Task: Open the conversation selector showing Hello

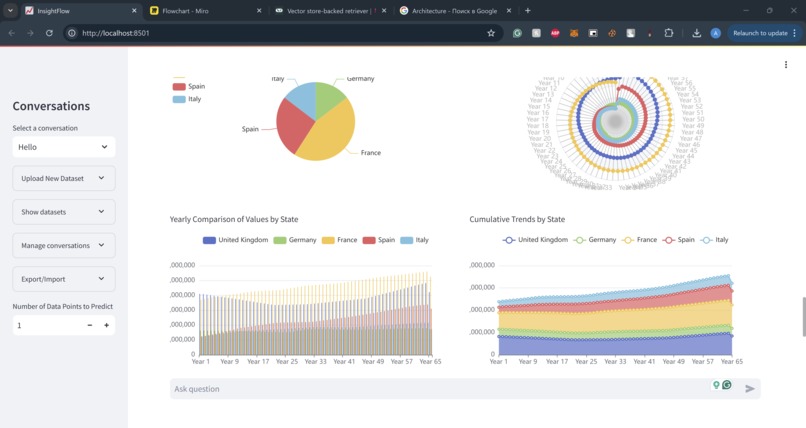Action: 64,147
